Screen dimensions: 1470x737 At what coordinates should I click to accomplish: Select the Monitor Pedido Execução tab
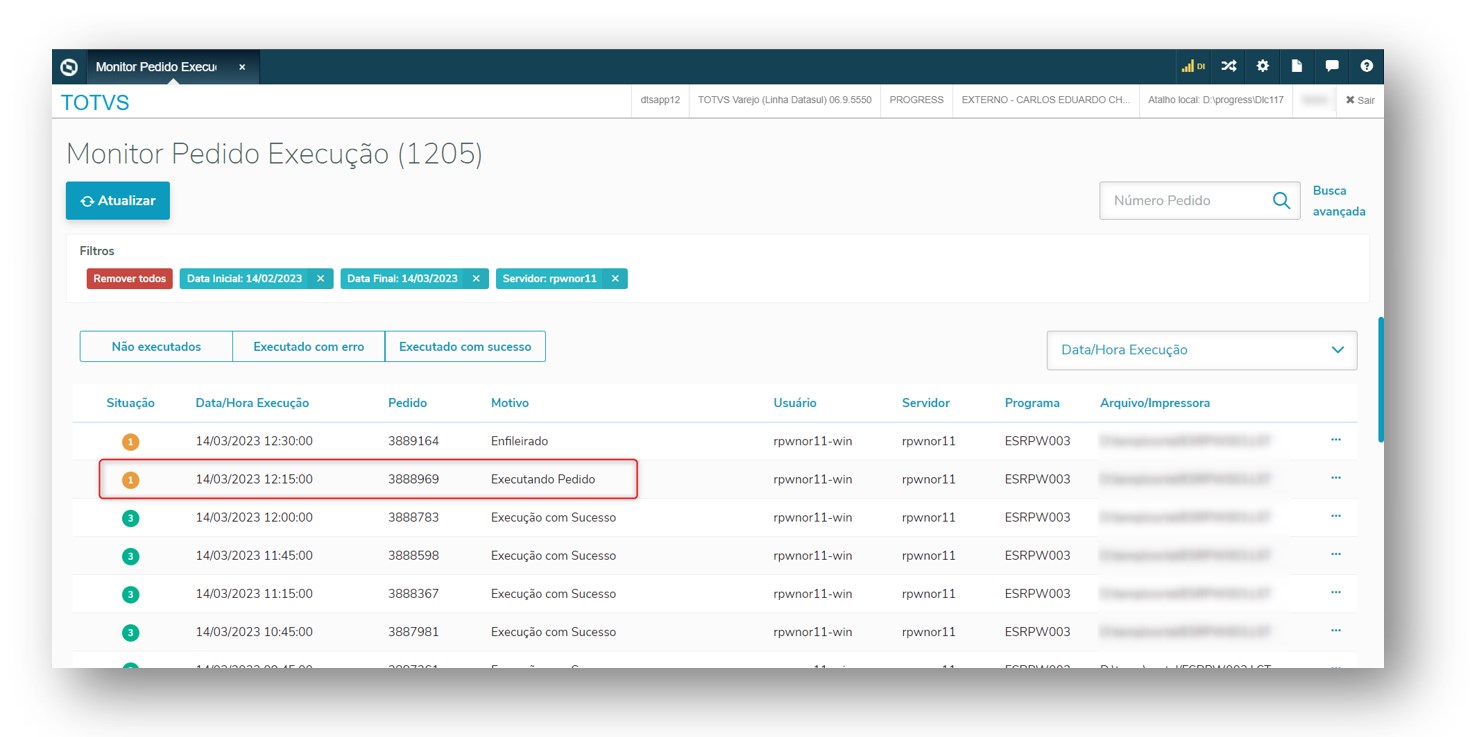tap(156, 67)
